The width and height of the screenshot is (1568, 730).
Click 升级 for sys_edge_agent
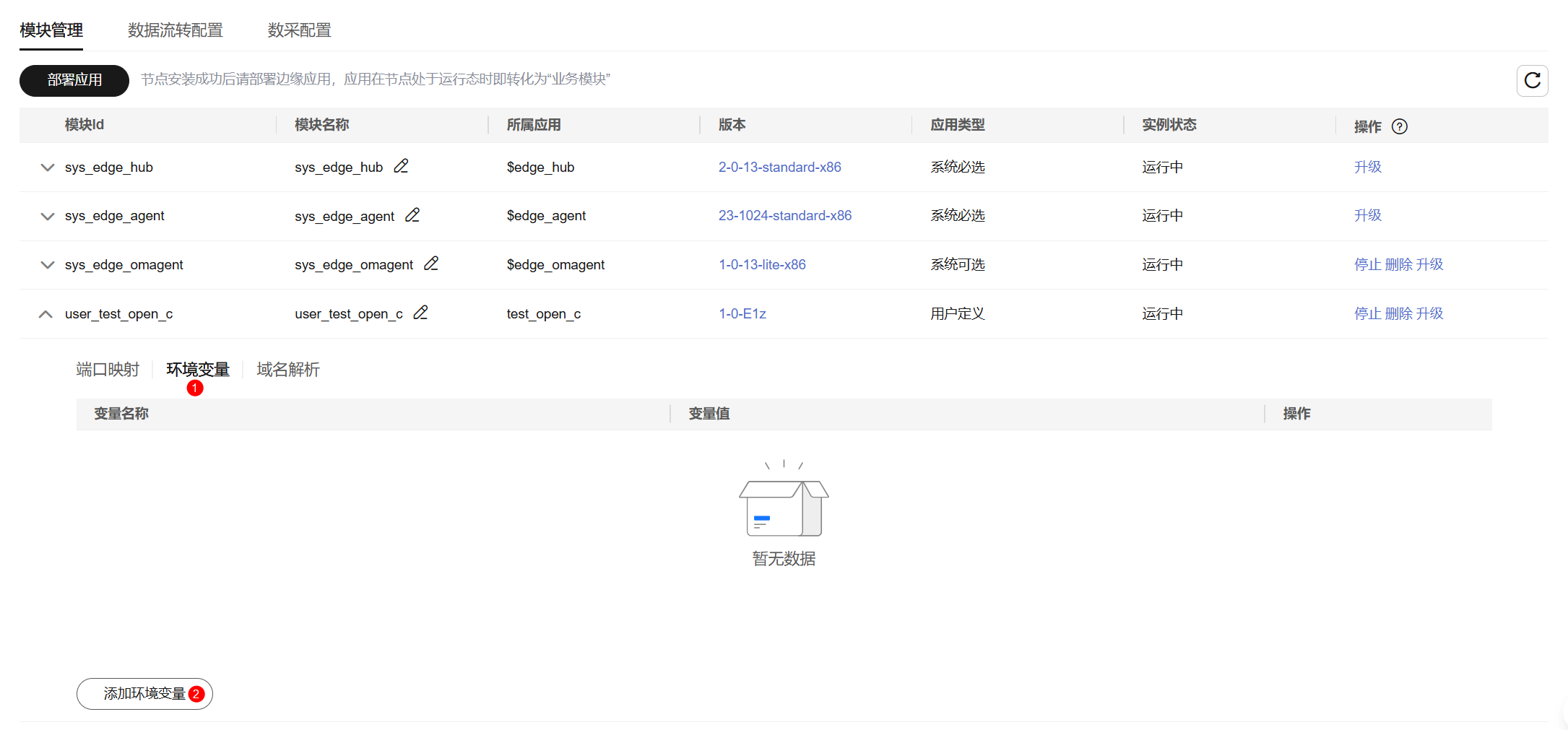coord(1368,215)
